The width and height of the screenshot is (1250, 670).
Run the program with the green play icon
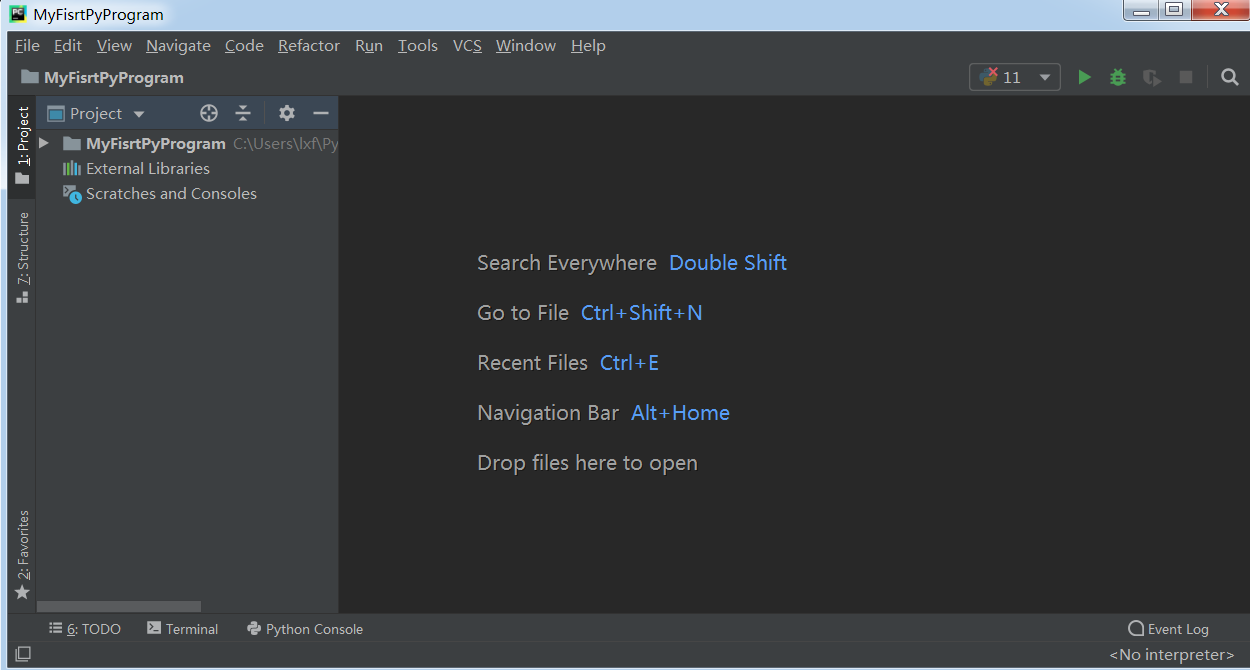[1084, 77]
